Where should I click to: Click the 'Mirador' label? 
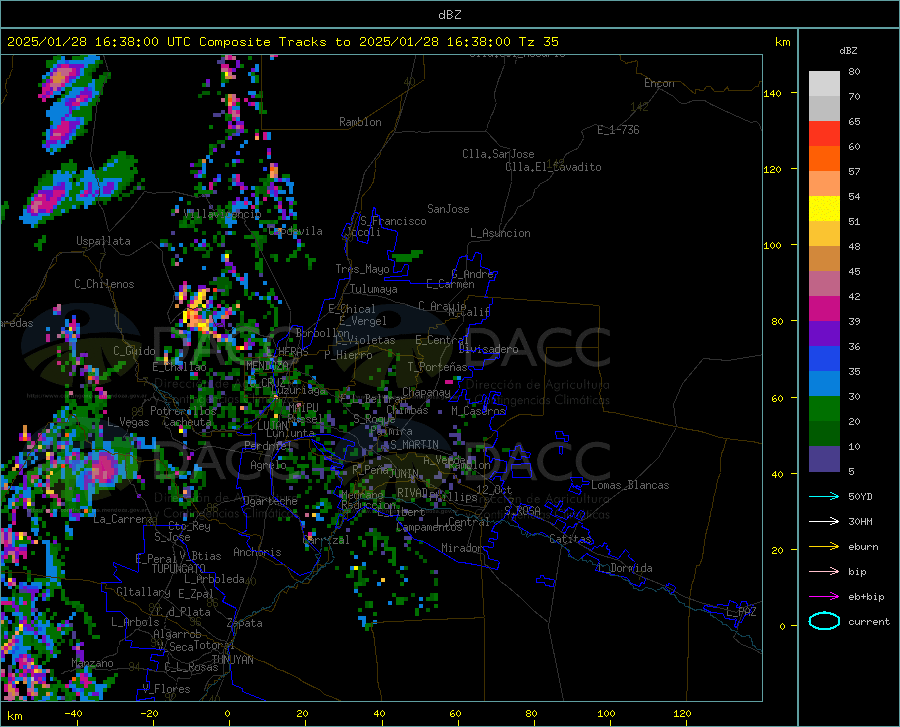click(x=462, y=548)
